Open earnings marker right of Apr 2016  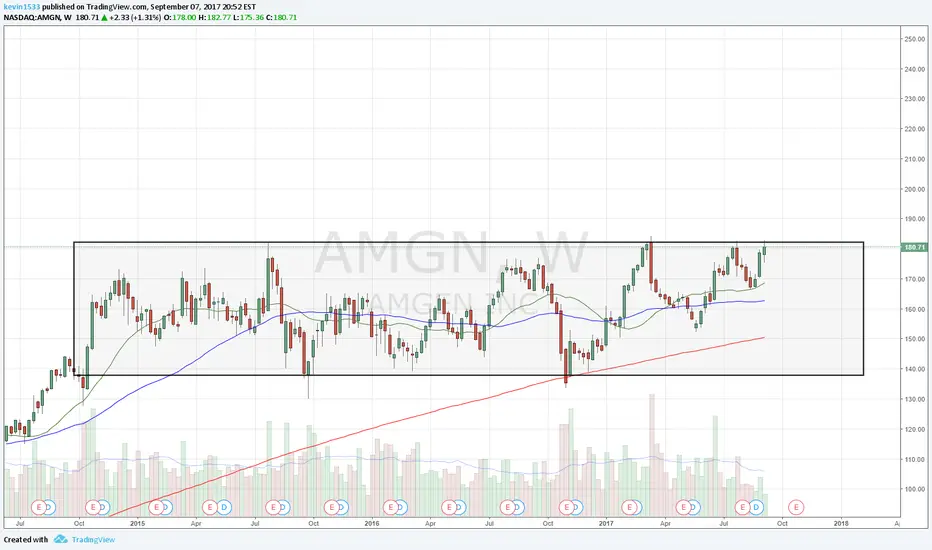[449, 507]
